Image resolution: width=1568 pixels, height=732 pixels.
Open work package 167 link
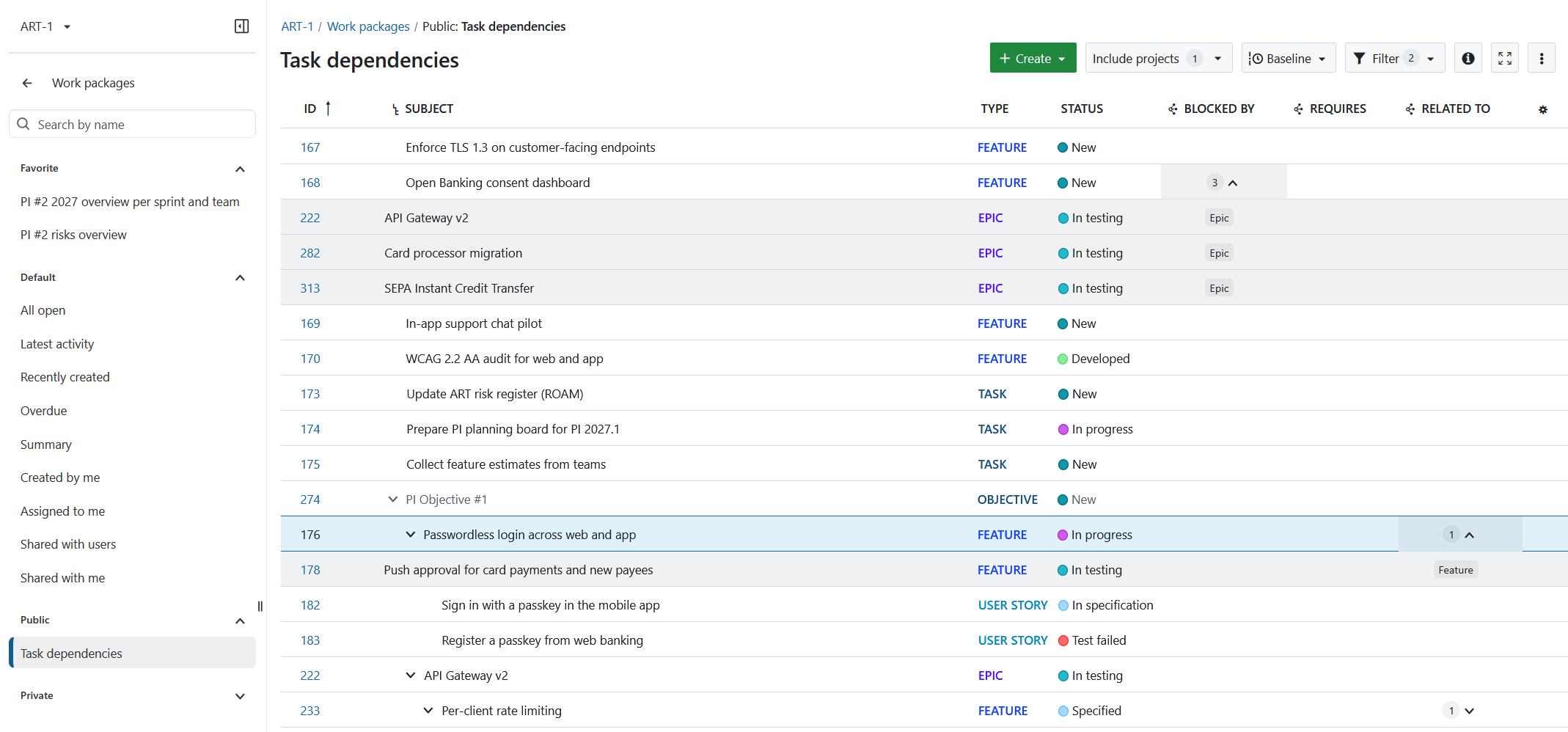310,147
